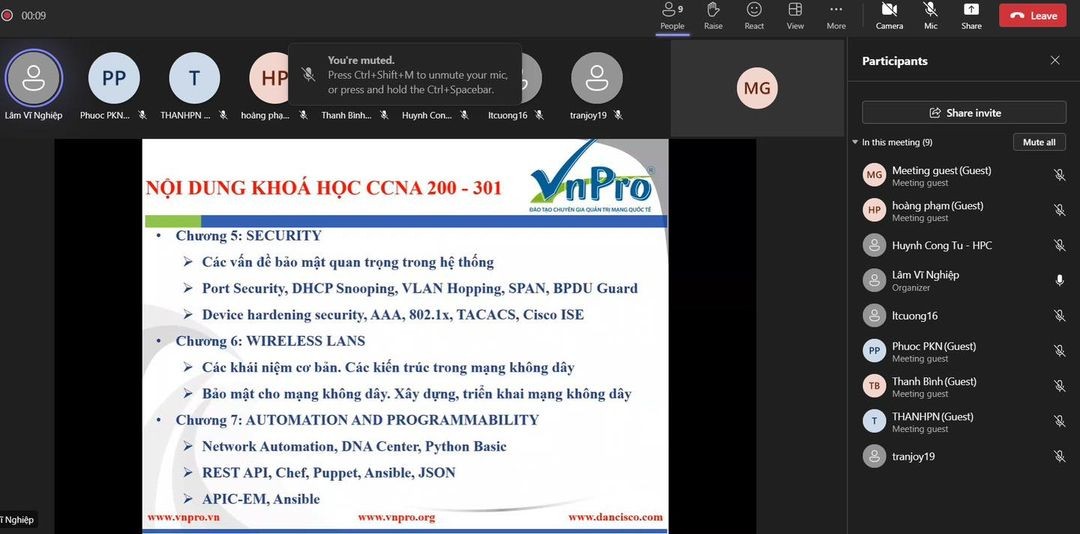The image size is (1080, 534).
Task: Click www.dancisco.com link on slide
Action: click(615, 517)
